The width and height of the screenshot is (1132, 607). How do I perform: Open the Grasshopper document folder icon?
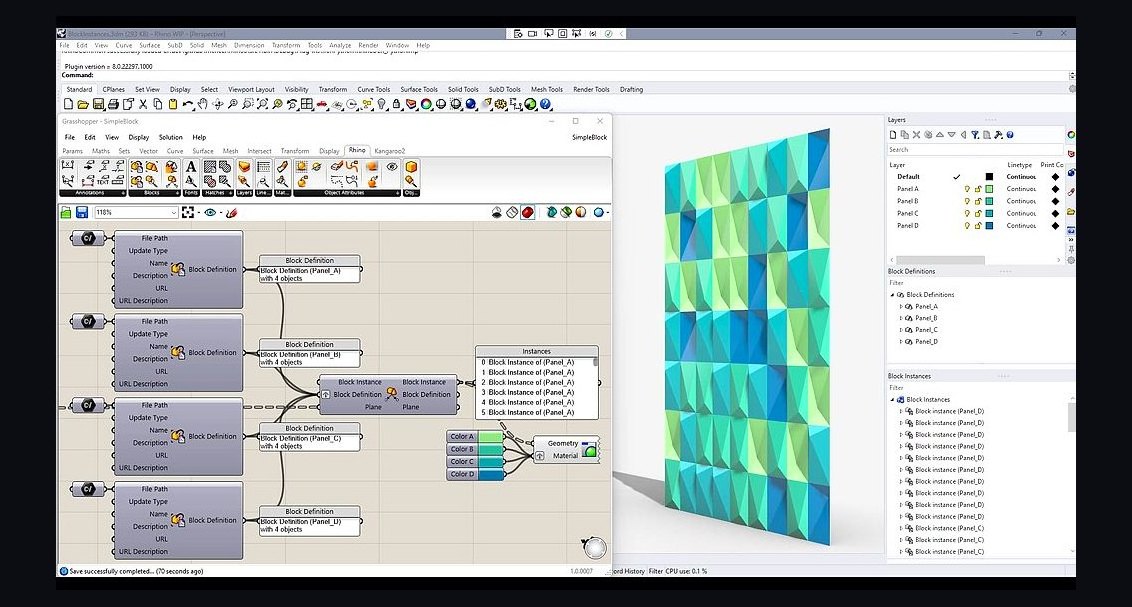point(66,212)
